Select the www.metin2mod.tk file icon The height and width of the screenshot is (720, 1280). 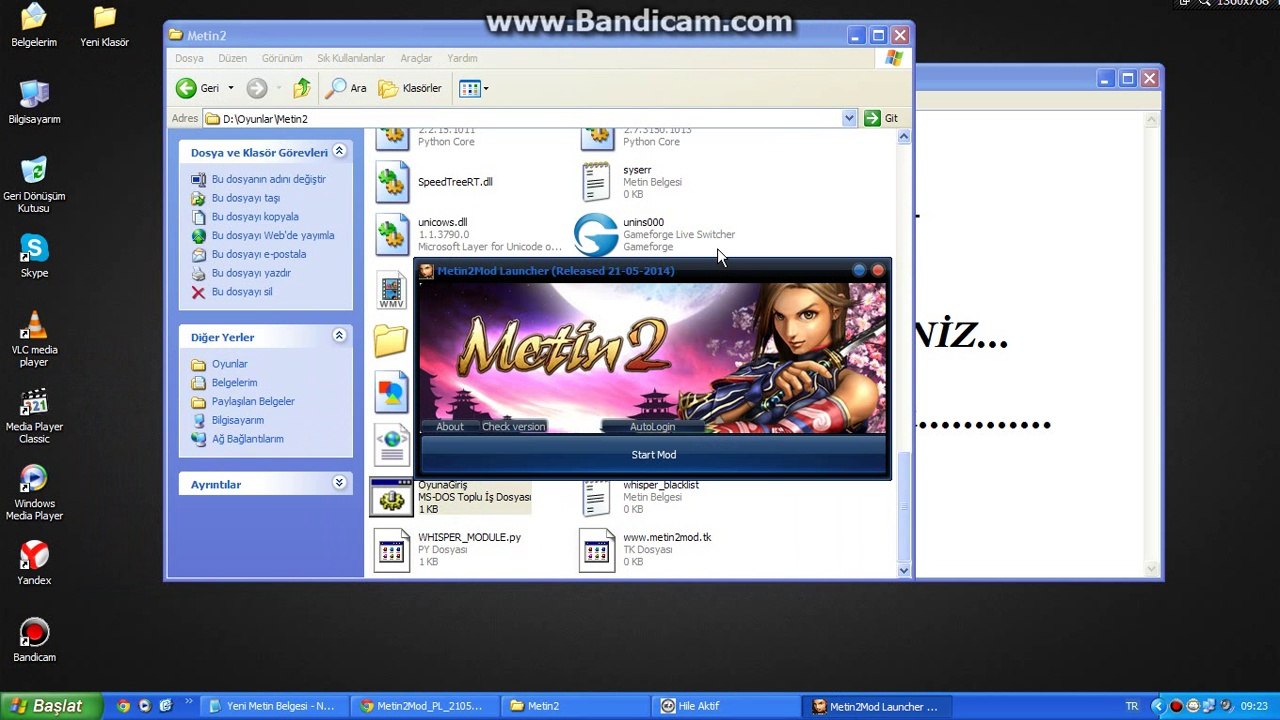click(596, 549)
